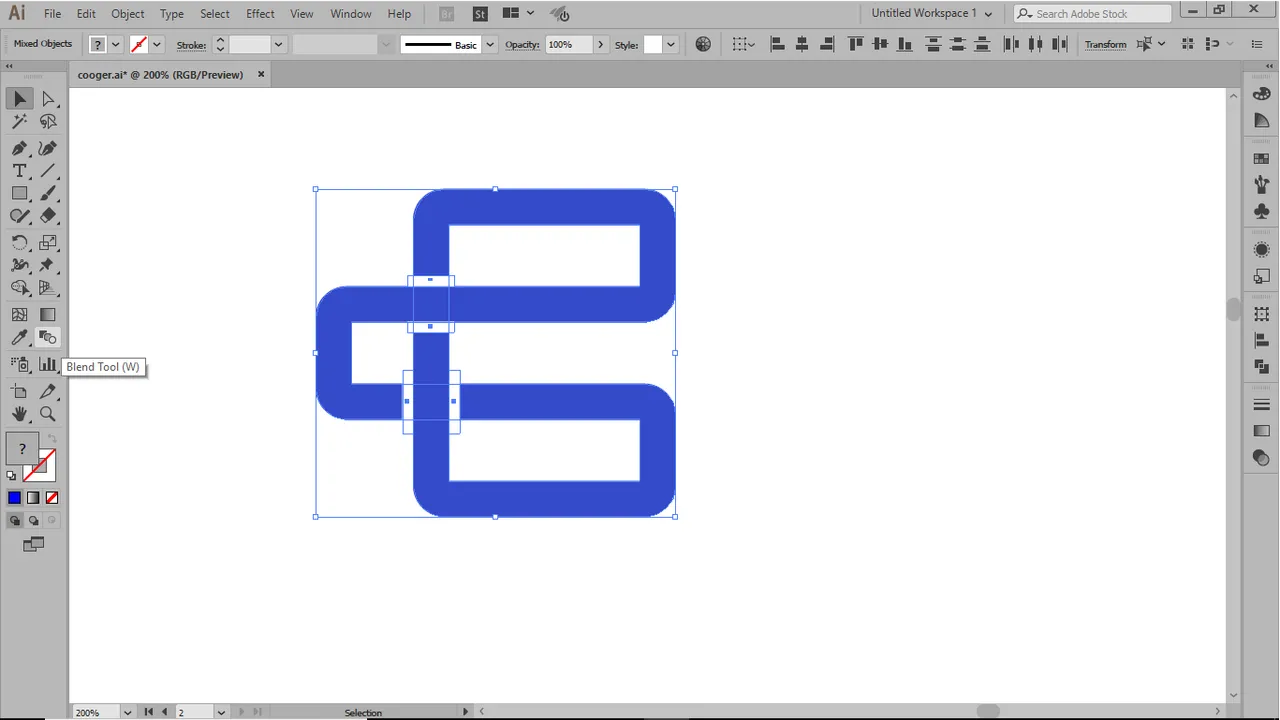Select the Rectangle tool
1280x720 pixels.
point(20,194)
